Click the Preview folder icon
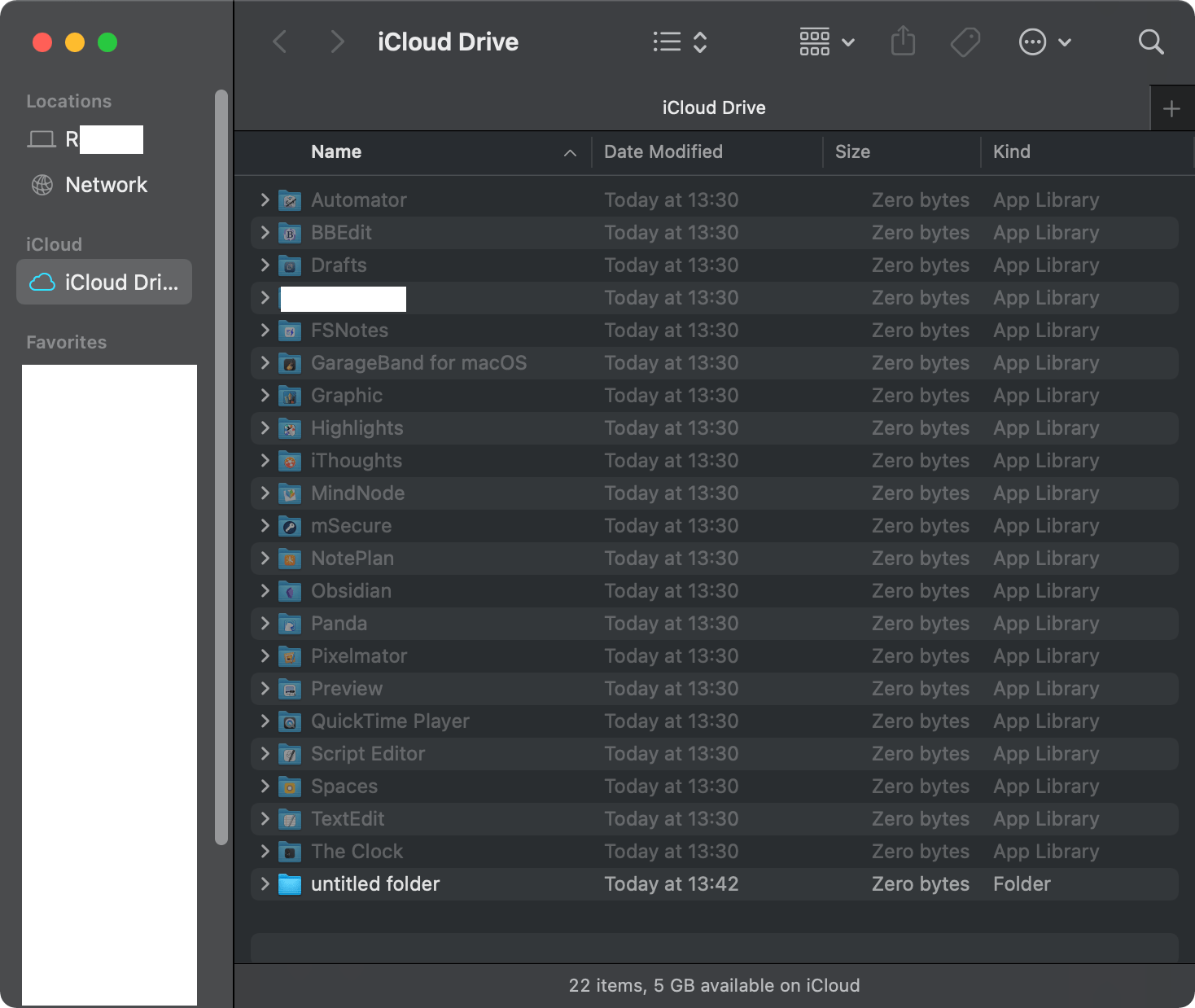This screenshot has width=1195, height=1008. (290, 689)
